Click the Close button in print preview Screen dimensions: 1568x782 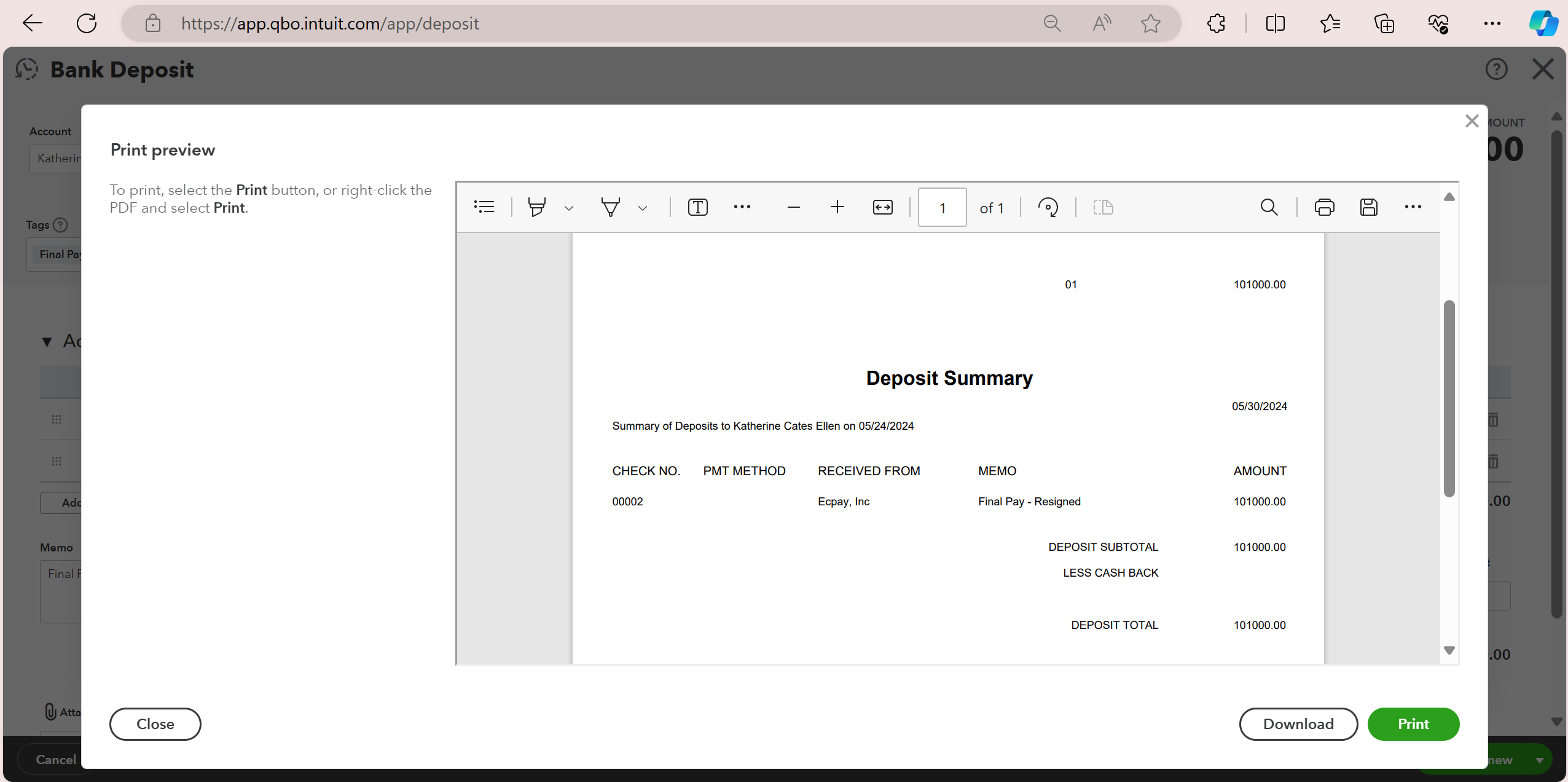[155, 724]
